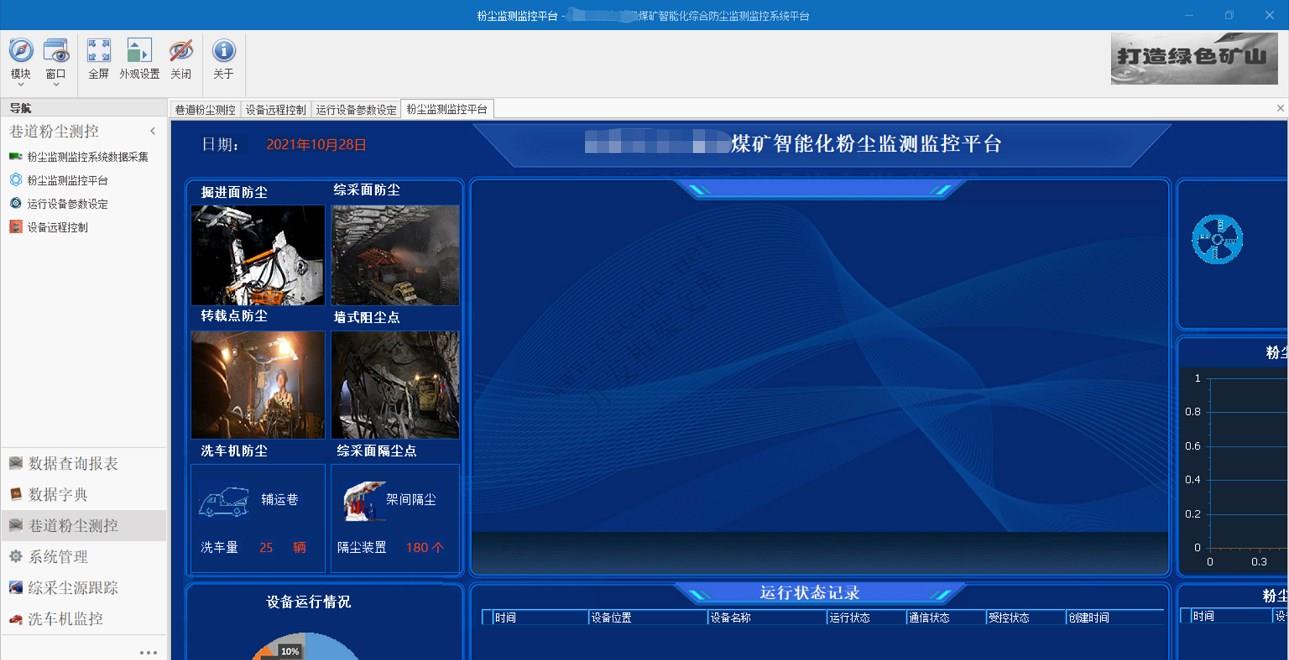This screenshot has width=1289, height=660.
Task: Click the 系统管理 gear icon
Action: pyautogui.click(x=15, y=556)
